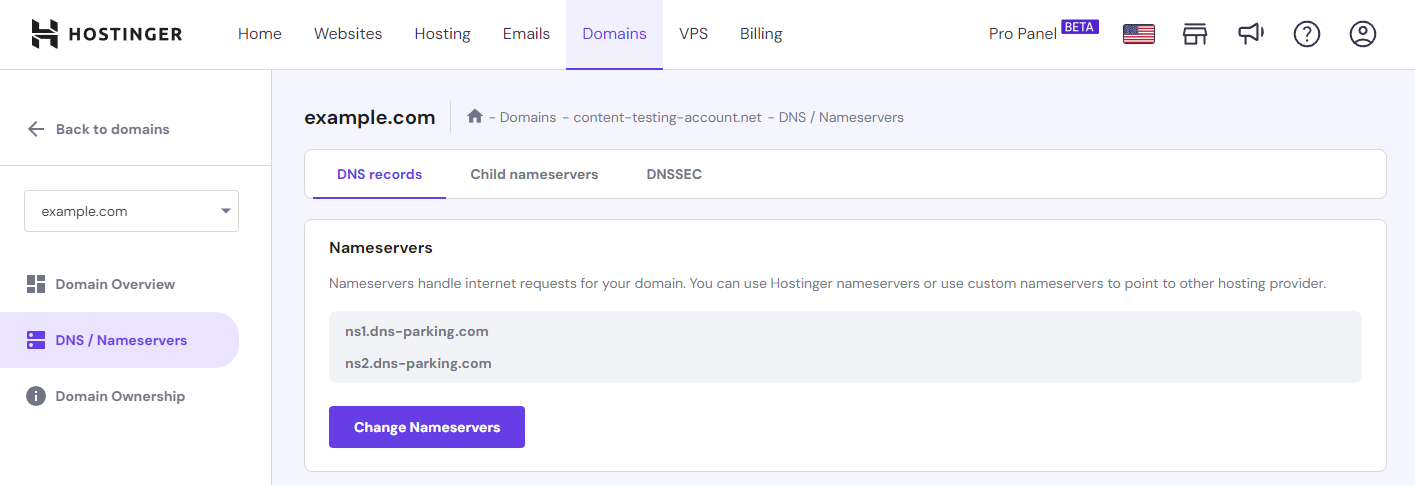
Task: Click the home icon in breadcrumb
Action: click(475, 117)
